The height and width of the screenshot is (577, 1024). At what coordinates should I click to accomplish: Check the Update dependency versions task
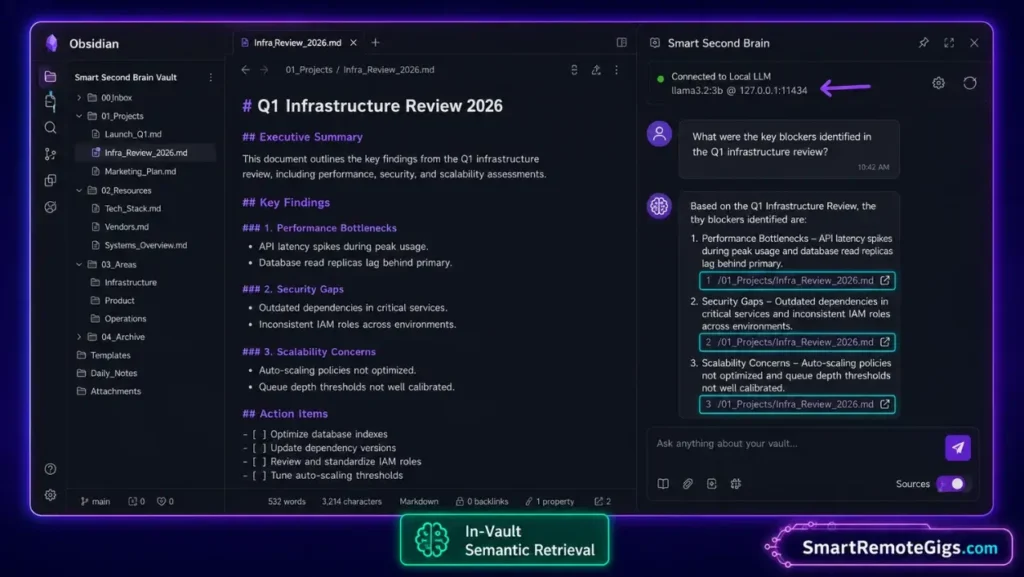coord(259,448)
